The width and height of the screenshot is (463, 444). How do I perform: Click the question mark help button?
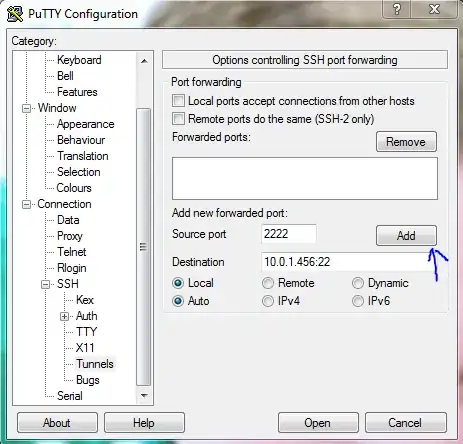point(397,9)
